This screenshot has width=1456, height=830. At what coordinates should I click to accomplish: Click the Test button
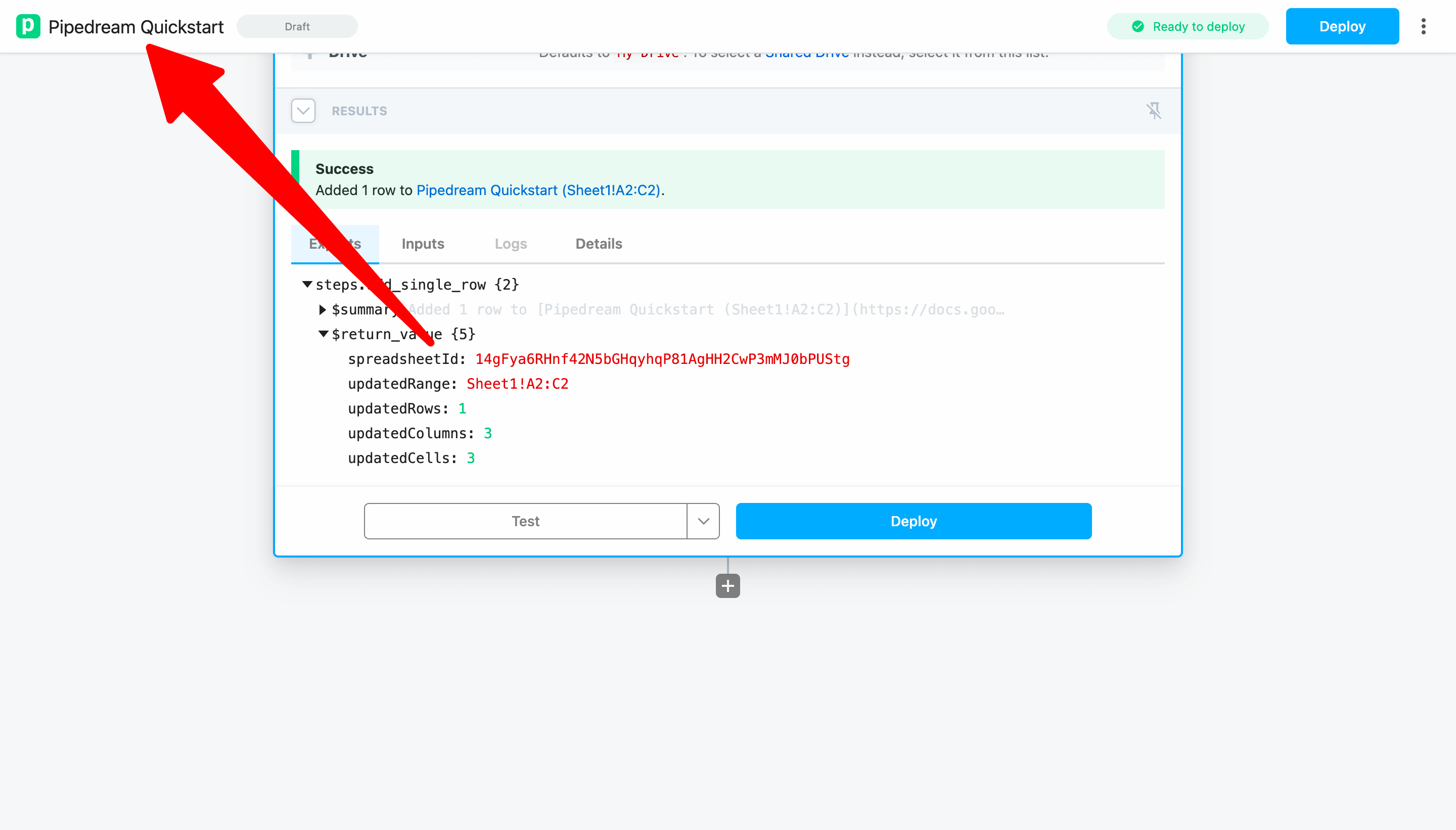tap(525, 521)
